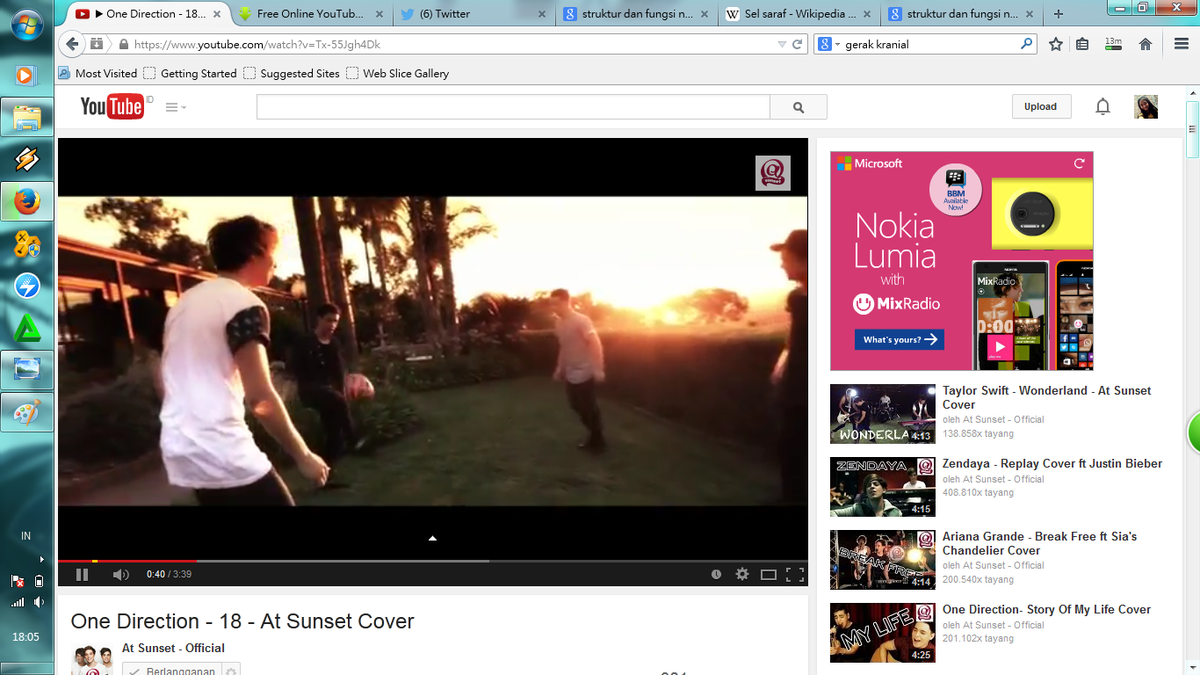Click the Berlangganan subscribe button

point(172,671)
